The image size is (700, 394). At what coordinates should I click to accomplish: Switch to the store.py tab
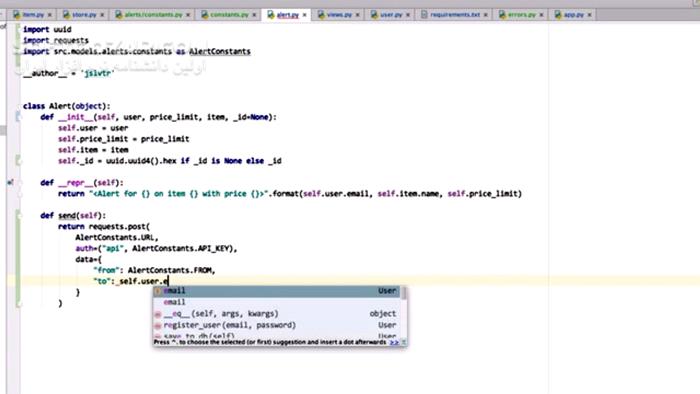[x=84, y=15]
